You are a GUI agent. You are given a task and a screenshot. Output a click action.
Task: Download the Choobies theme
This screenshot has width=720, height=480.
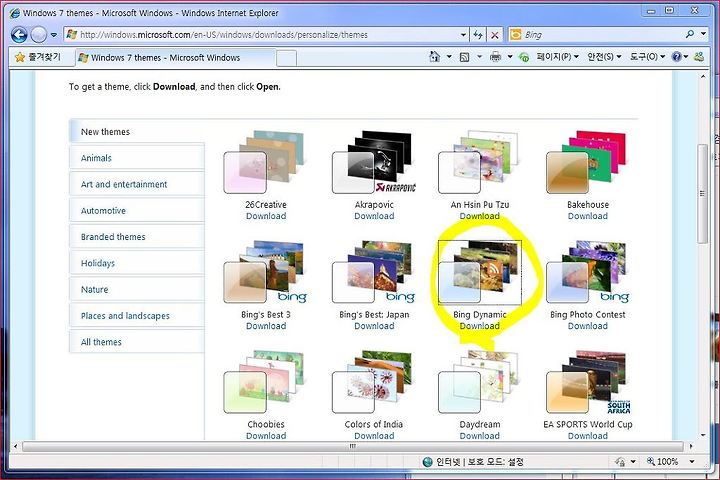(266, 436)
